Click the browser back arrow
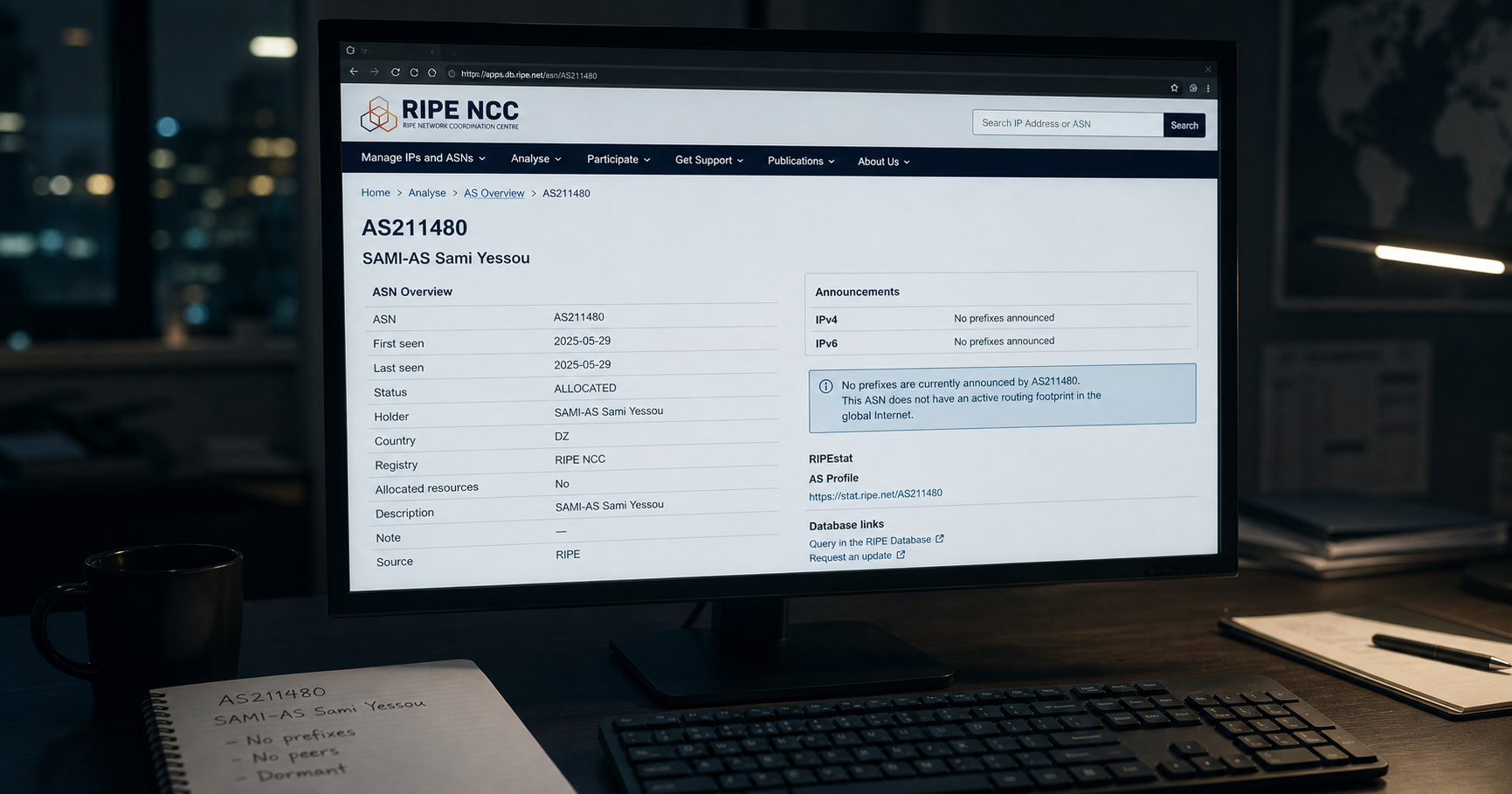This screenshot has height=794, width=1512. point(354,72)
